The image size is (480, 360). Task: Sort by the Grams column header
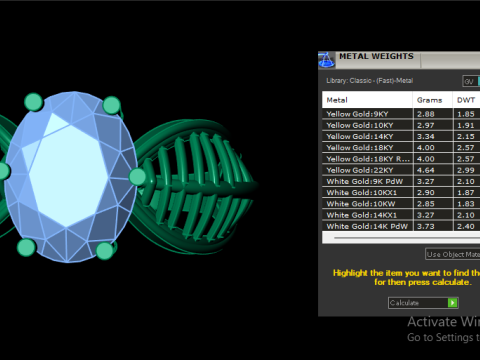coord(433,100)
